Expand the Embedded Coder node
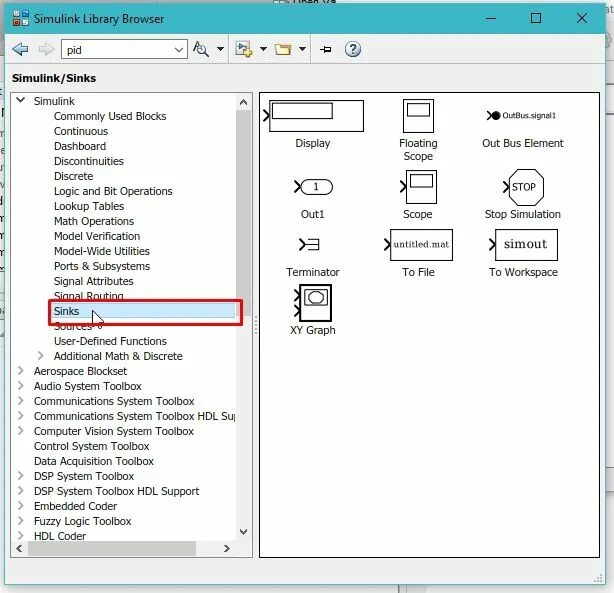Viewport: 614px width, 593px height. pos(21,506)
